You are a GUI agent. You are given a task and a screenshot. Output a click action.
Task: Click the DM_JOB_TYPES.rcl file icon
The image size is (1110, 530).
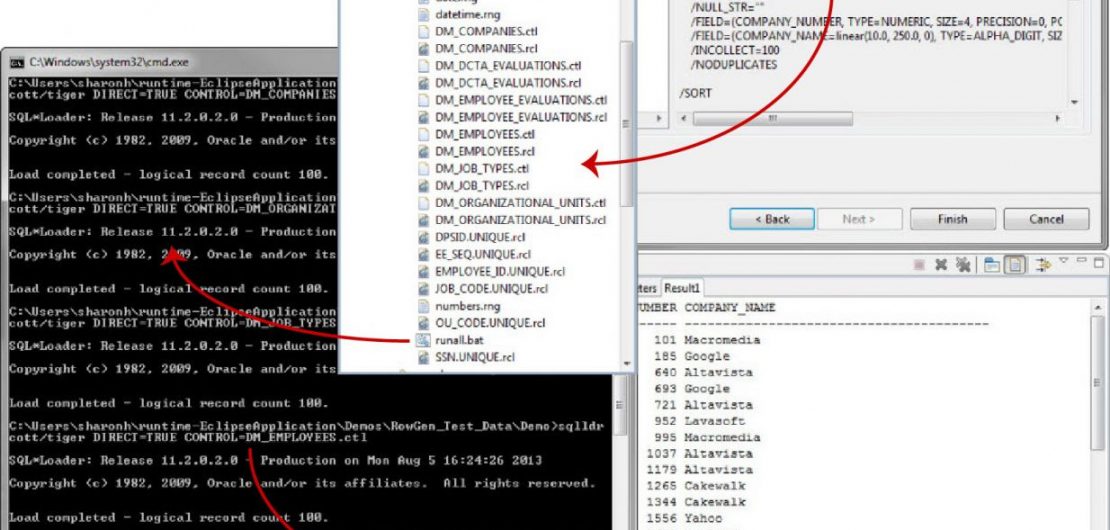[423, 185]
